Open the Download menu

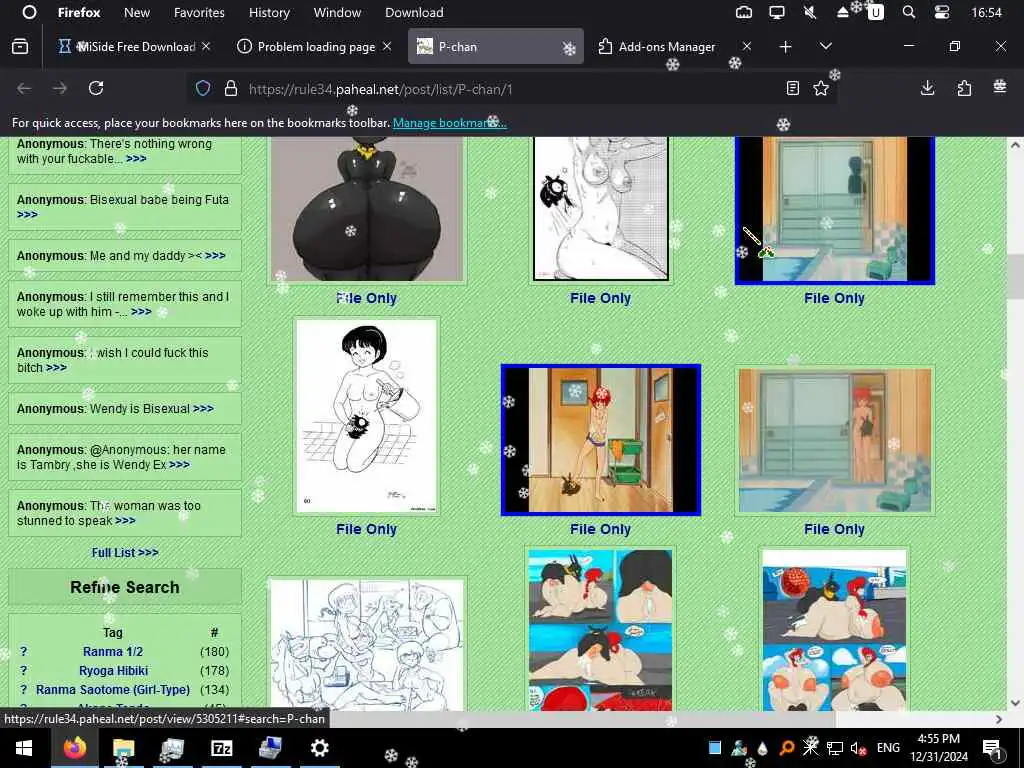coord(414,12)
